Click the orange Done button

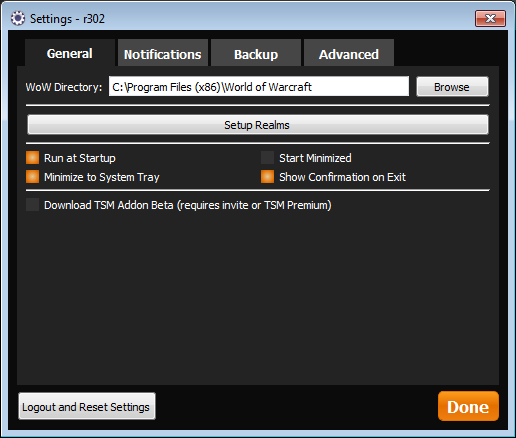(x=468, y=406)
